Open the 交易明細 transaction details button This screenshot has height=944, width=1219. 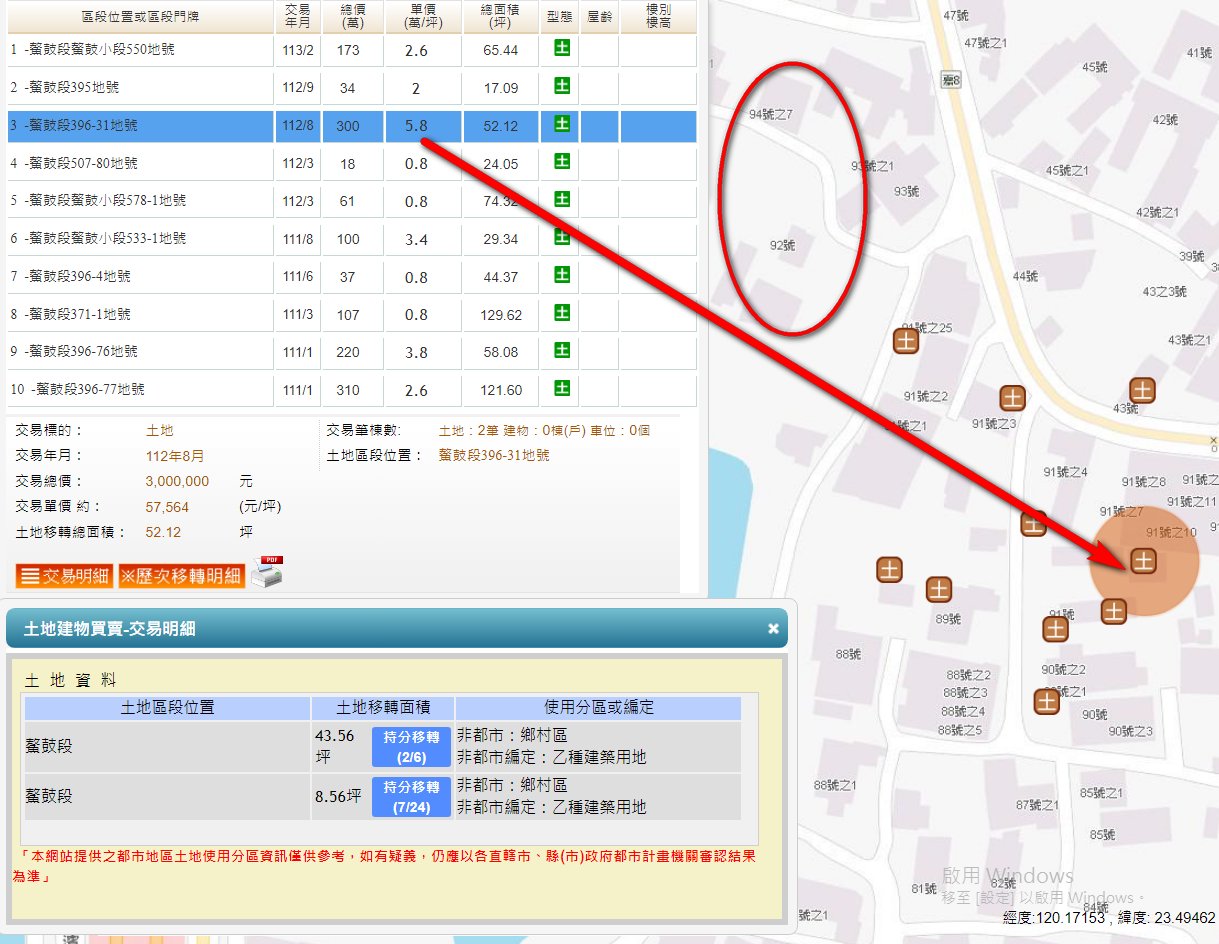click(65, 576)
